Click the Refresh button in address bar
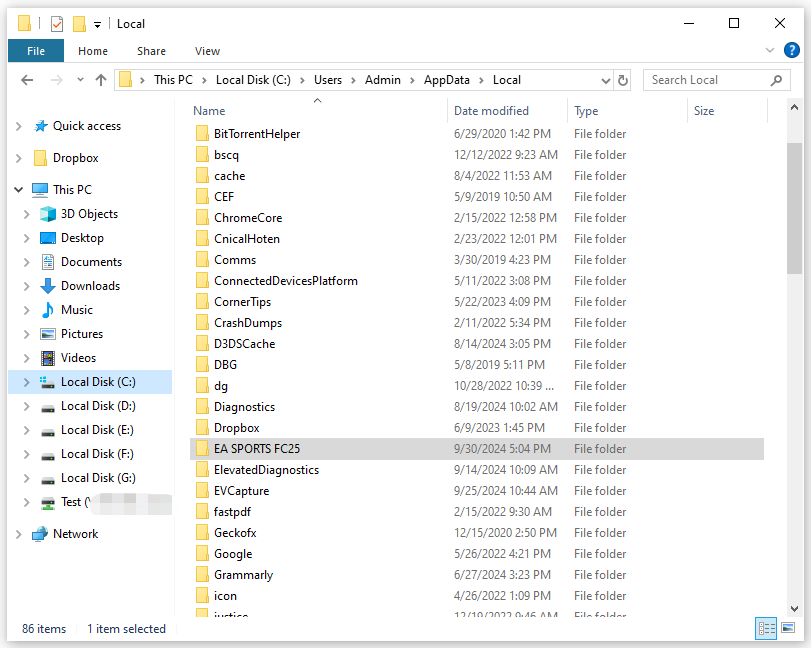 624,80
